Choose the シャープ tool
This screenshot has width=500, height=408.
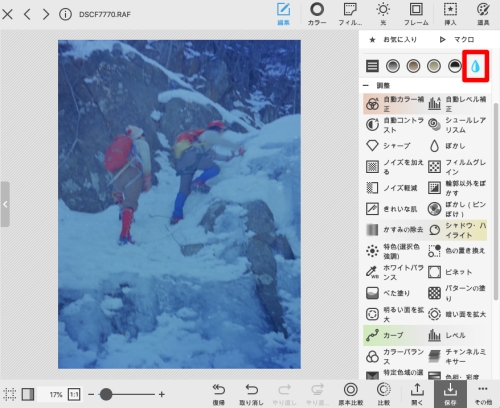point(395,146)
